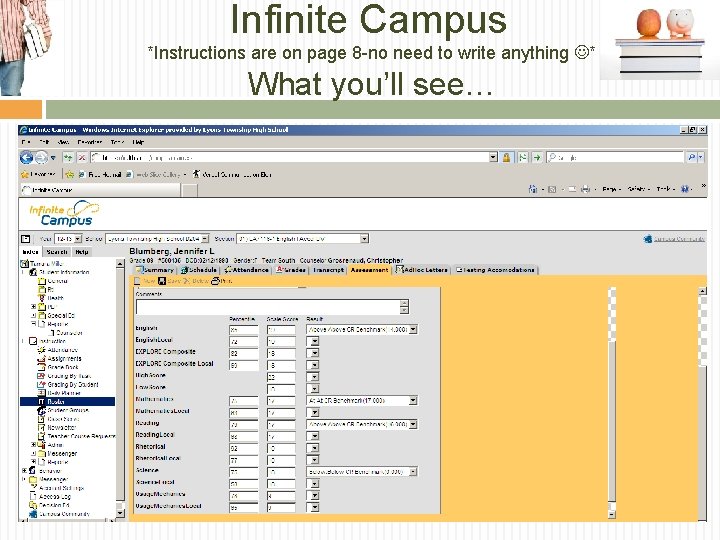The image size is (720, 540).
Task: Open the Safety menu in command bar
Action: [x=638, y=189]
